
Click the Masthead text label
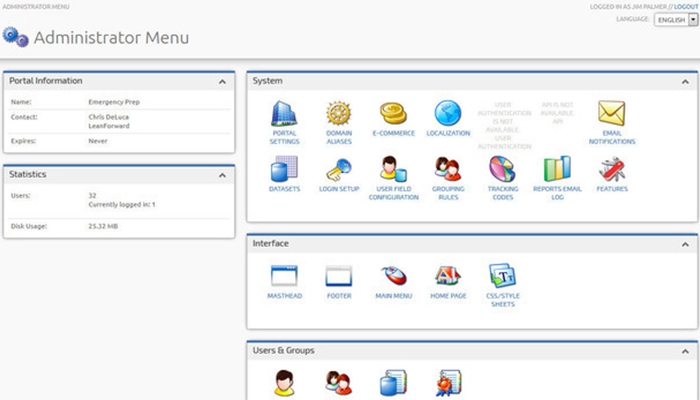284,296
